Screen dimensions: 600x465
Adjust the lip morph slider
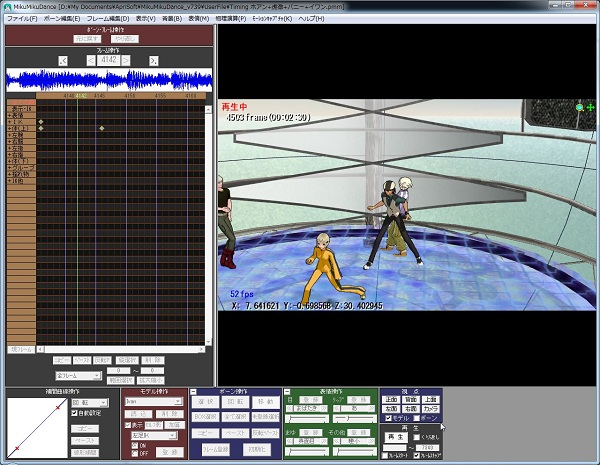pyautogui.click(x=354, y=419)
